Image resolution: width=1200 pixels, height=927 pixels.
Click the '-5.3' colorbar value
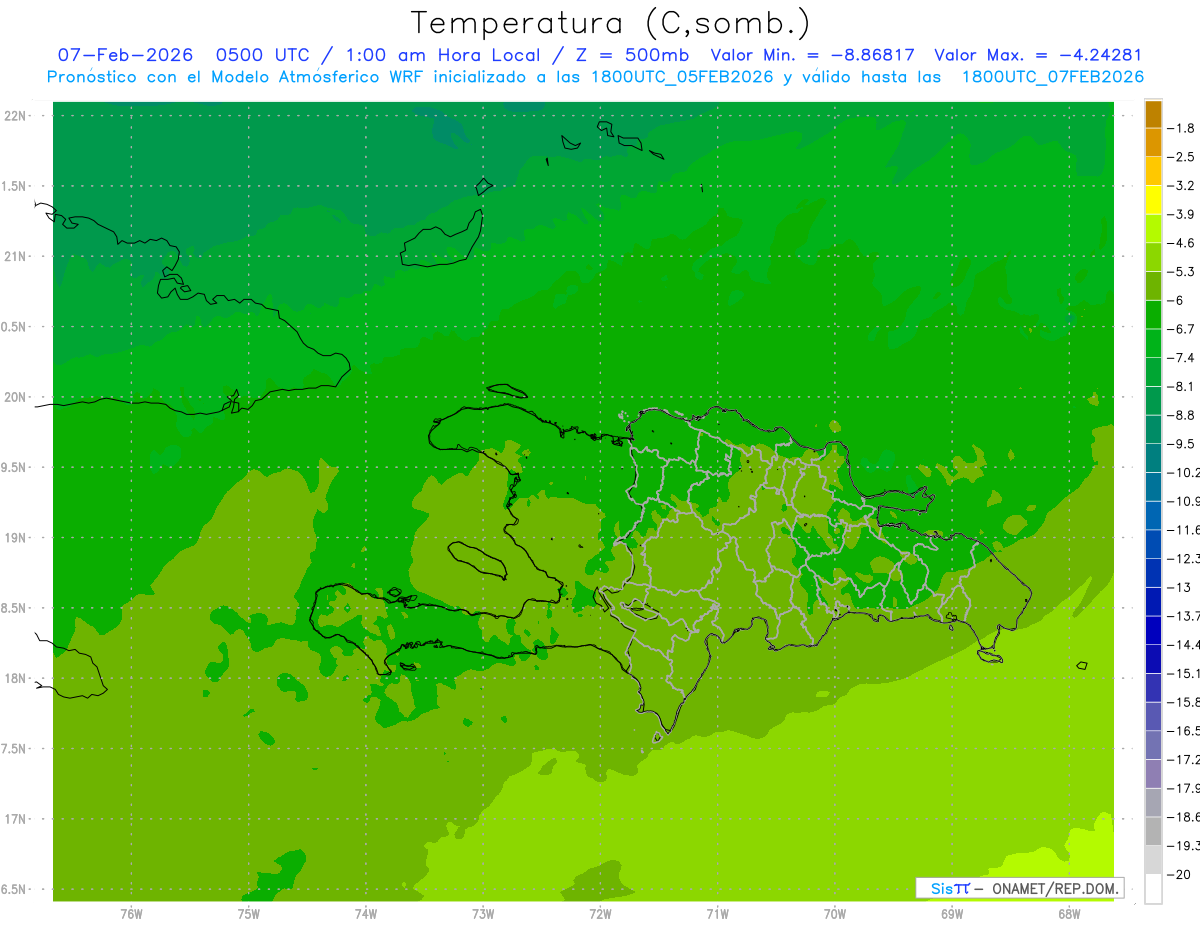[x=1183, y=271]
